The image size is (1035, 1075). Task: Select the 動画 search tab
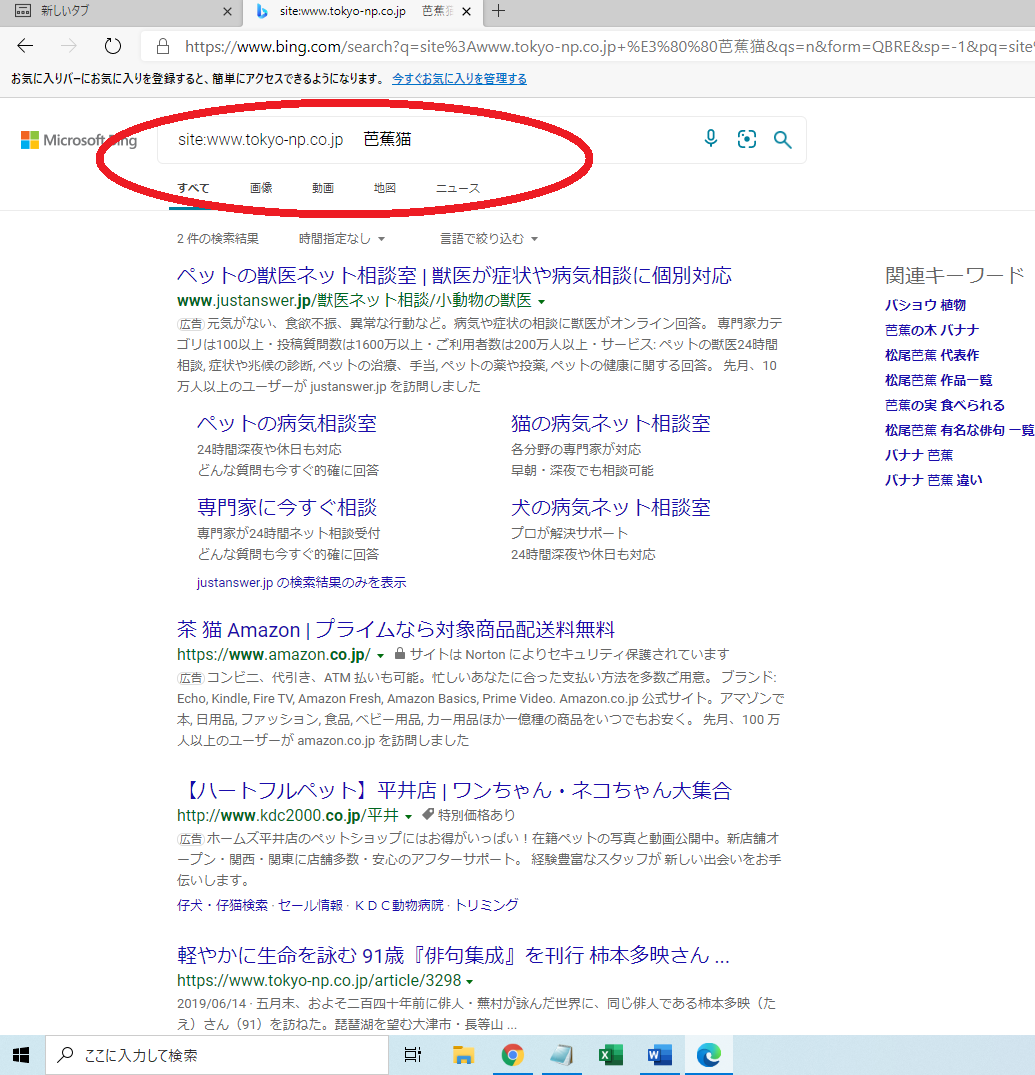point(323,188)
